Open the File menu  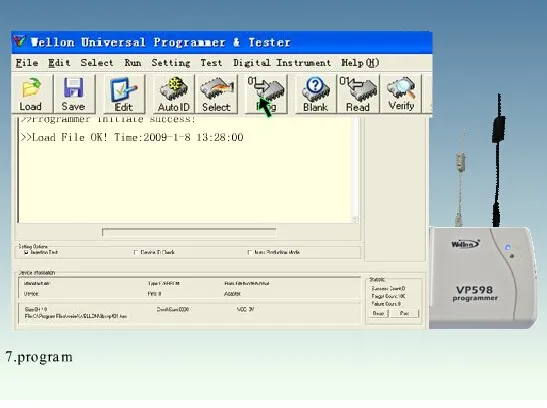click(x=27, y=63)
